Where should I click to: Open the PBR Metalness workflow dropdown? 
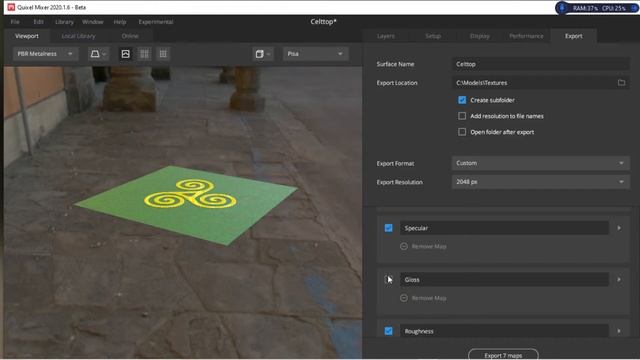pyautogui.click(x=45, y=54)
